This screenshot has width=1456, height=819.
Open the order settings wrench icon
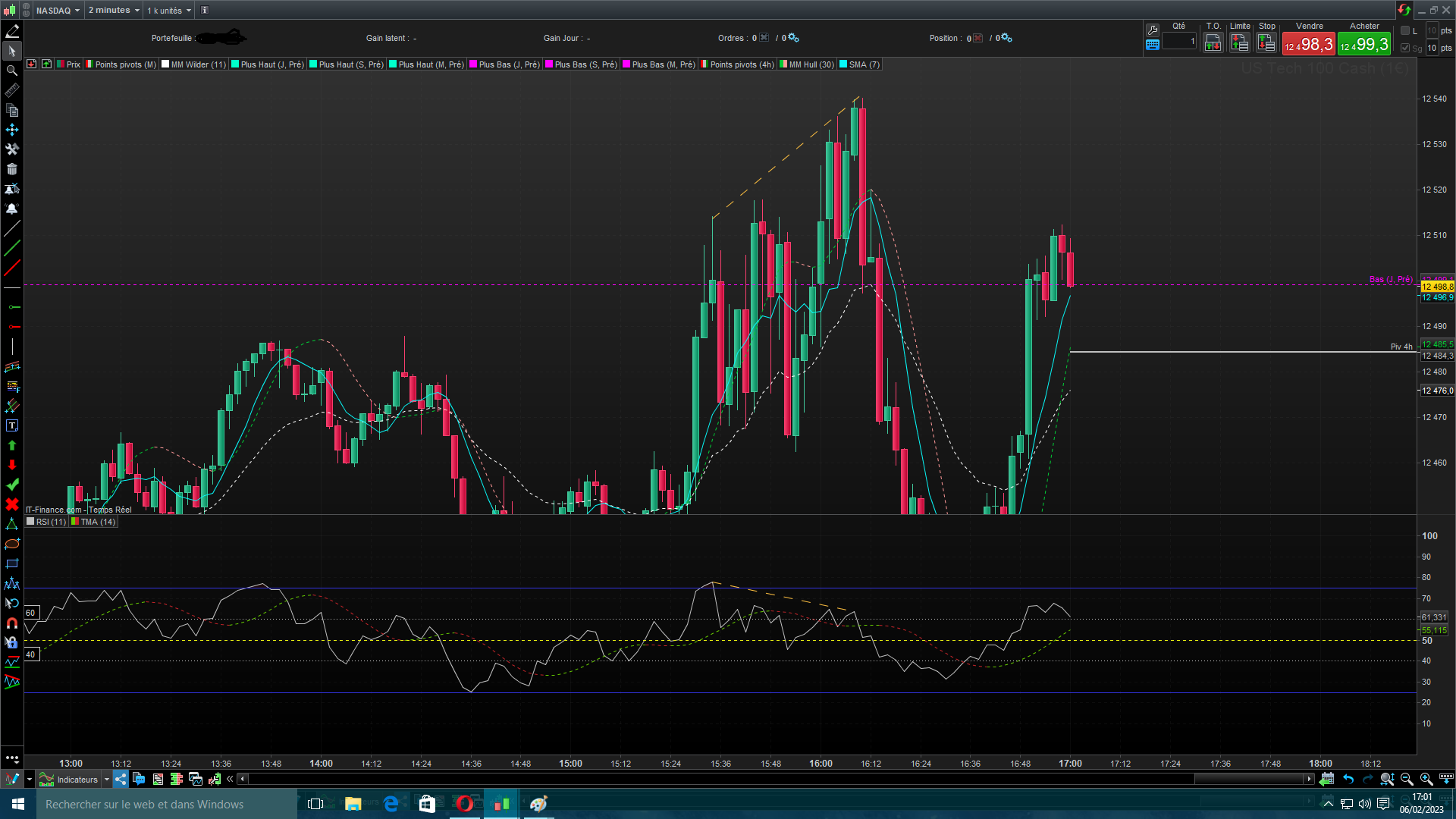(x=1153, y=30)
